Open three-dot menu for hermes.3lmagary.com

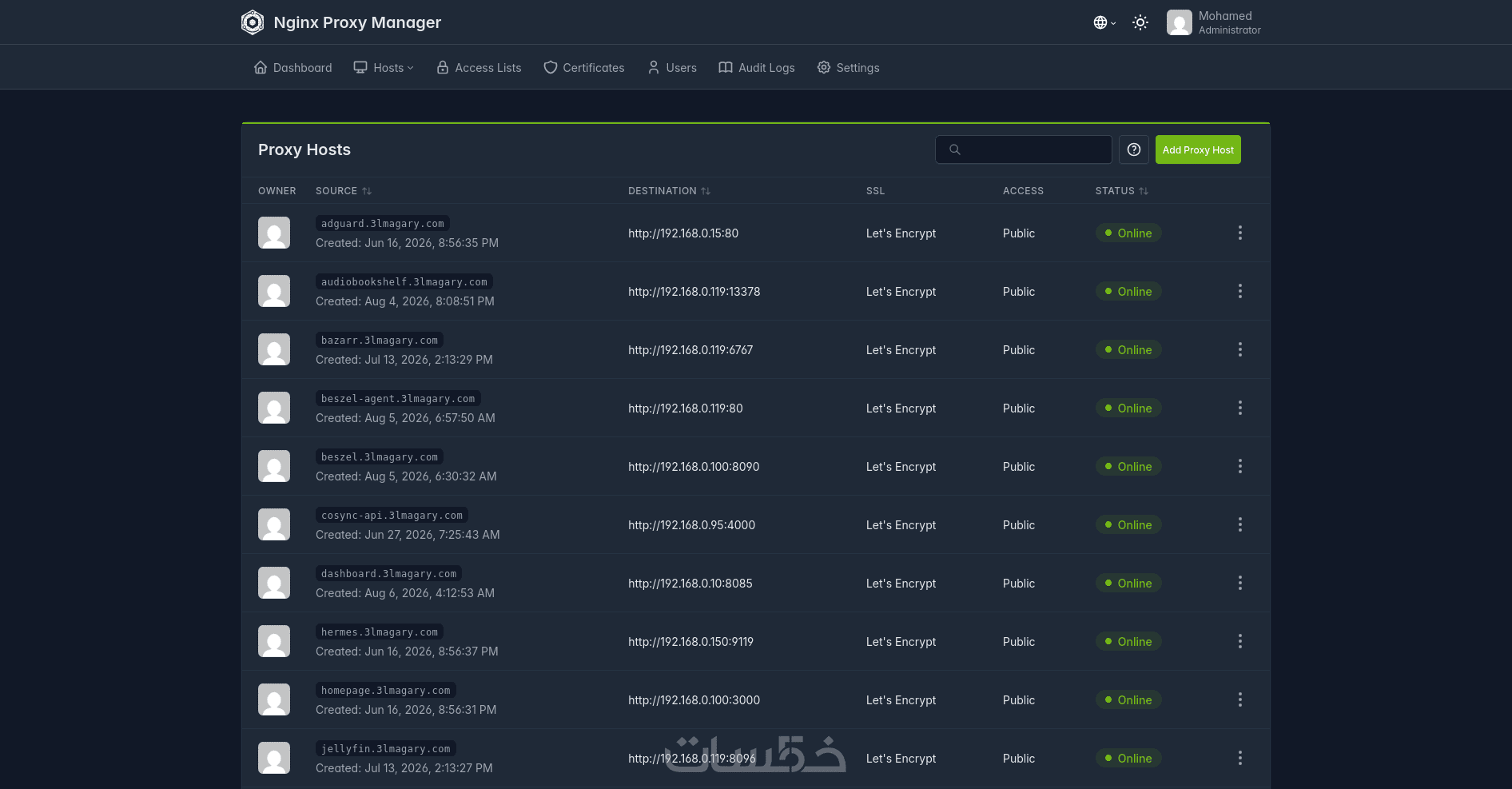[1240, 641]
